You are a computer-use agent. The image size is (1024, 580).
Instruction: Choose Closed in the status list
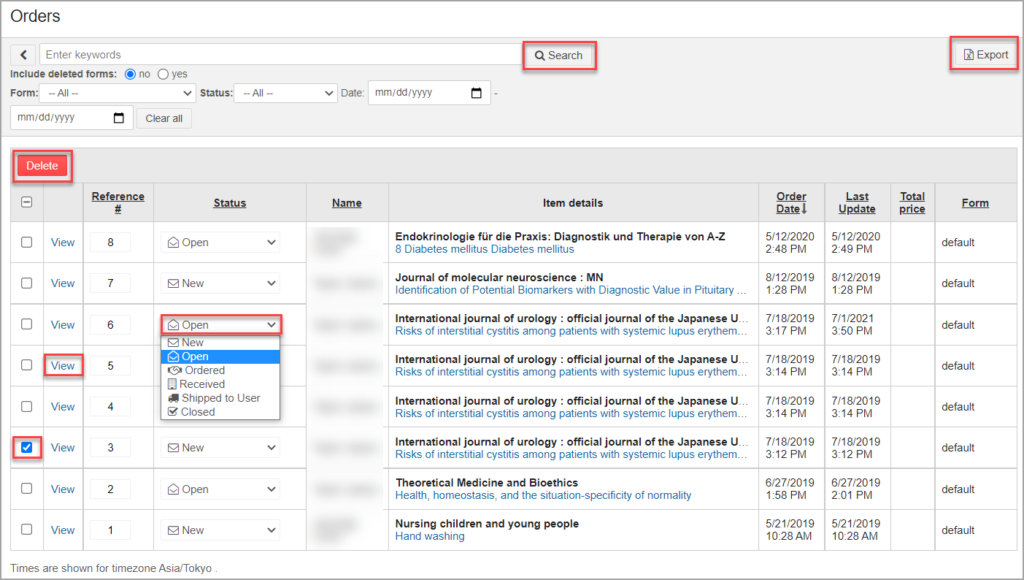221,411
